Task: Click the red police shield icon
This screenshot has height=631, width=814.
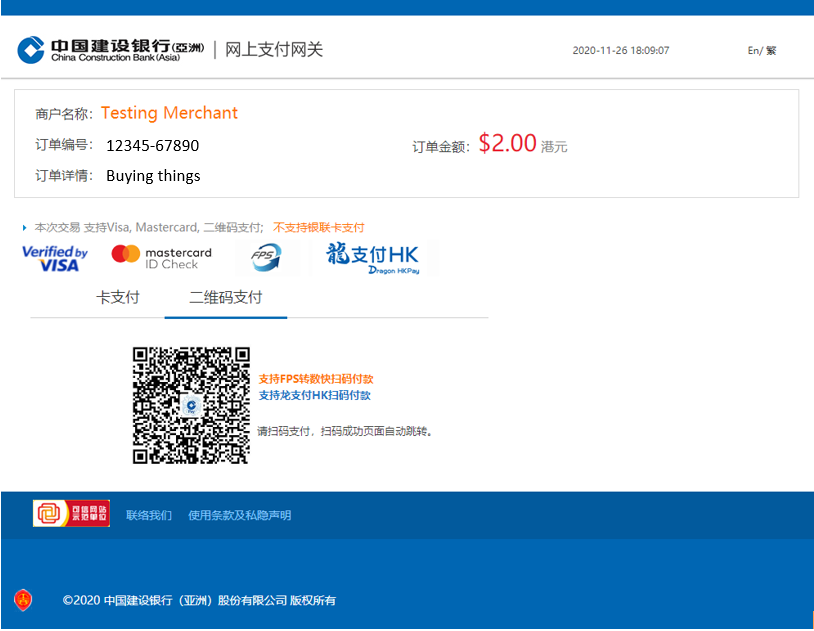Action: click(23, 600)
